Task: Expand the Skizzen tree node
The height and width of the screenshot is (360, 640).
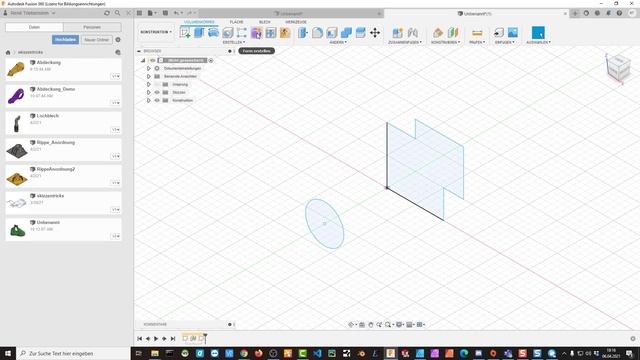Action: pyautogui.click(x=149, y=92)
